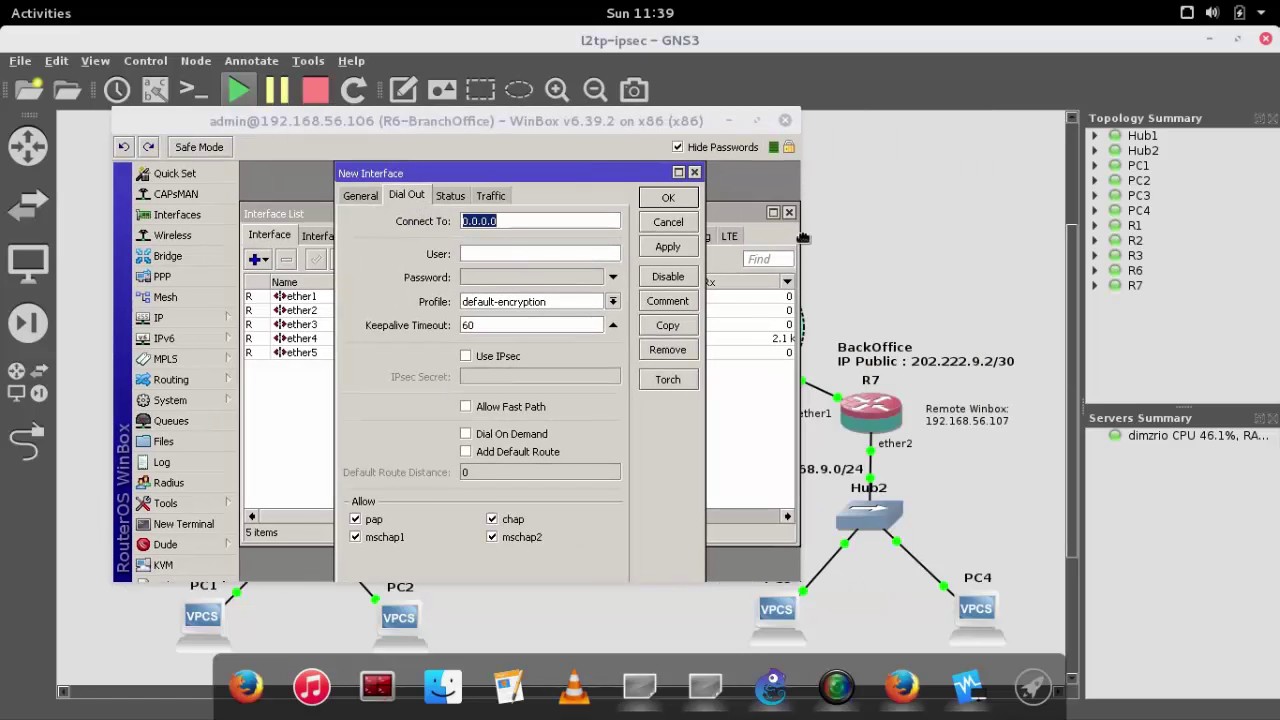
Task: Choose the insert picture tool
Action: (x=441, y=90)
